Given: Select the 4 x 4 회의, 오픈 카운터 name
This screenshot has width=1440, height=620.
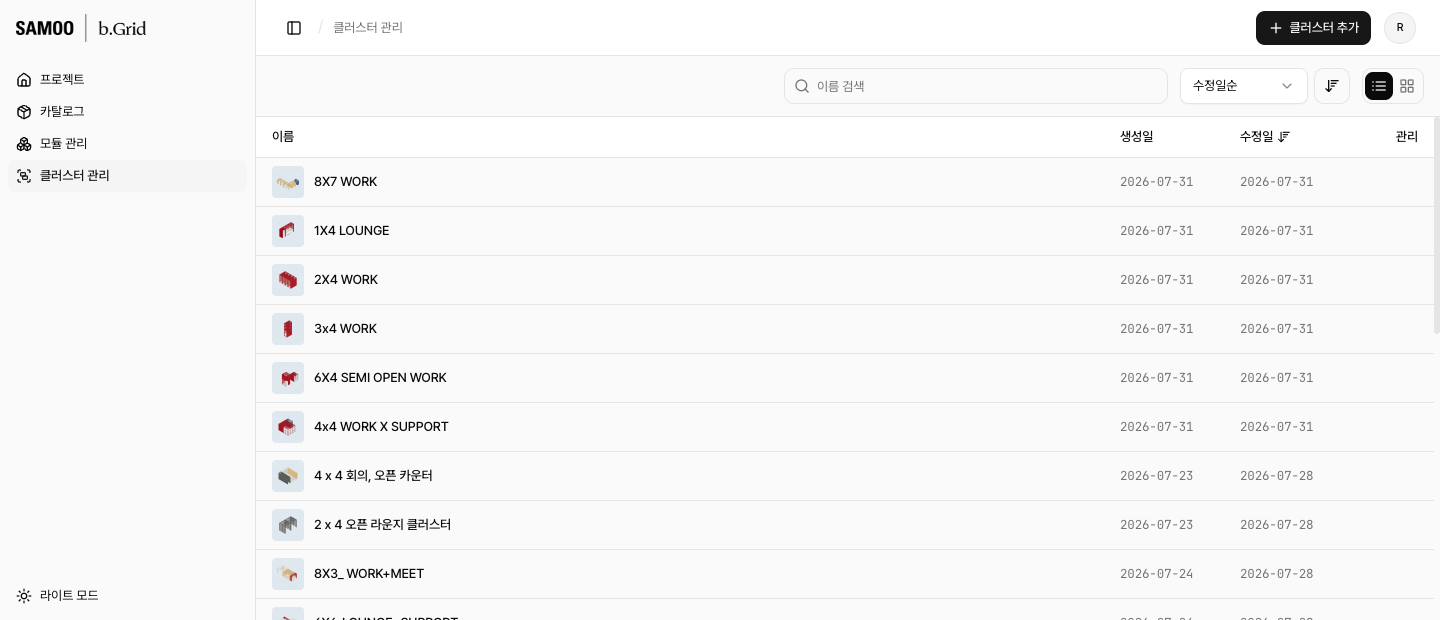Looking at the screenshot, I should (373, 476).
